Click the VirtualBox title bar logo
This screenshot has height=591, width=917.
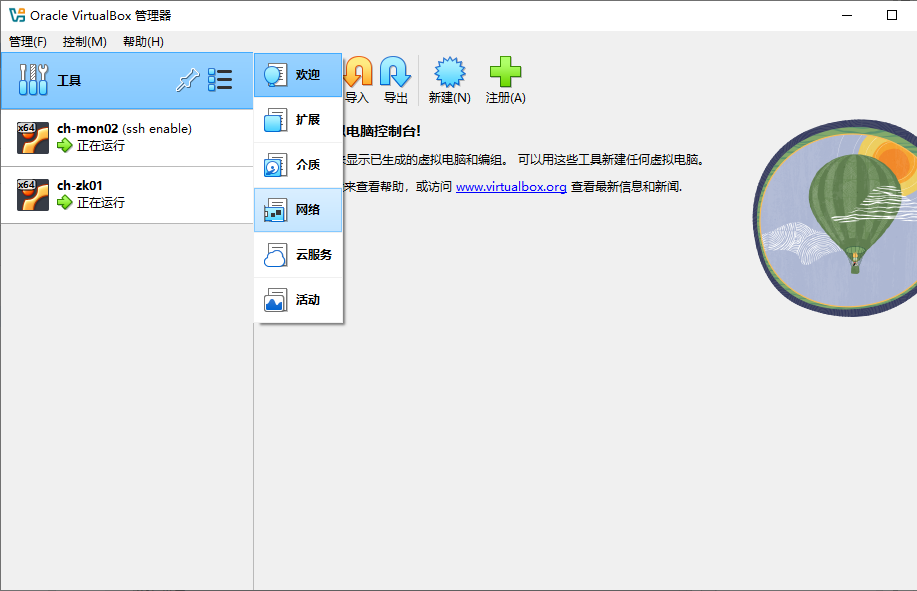(x=17, y=15)
